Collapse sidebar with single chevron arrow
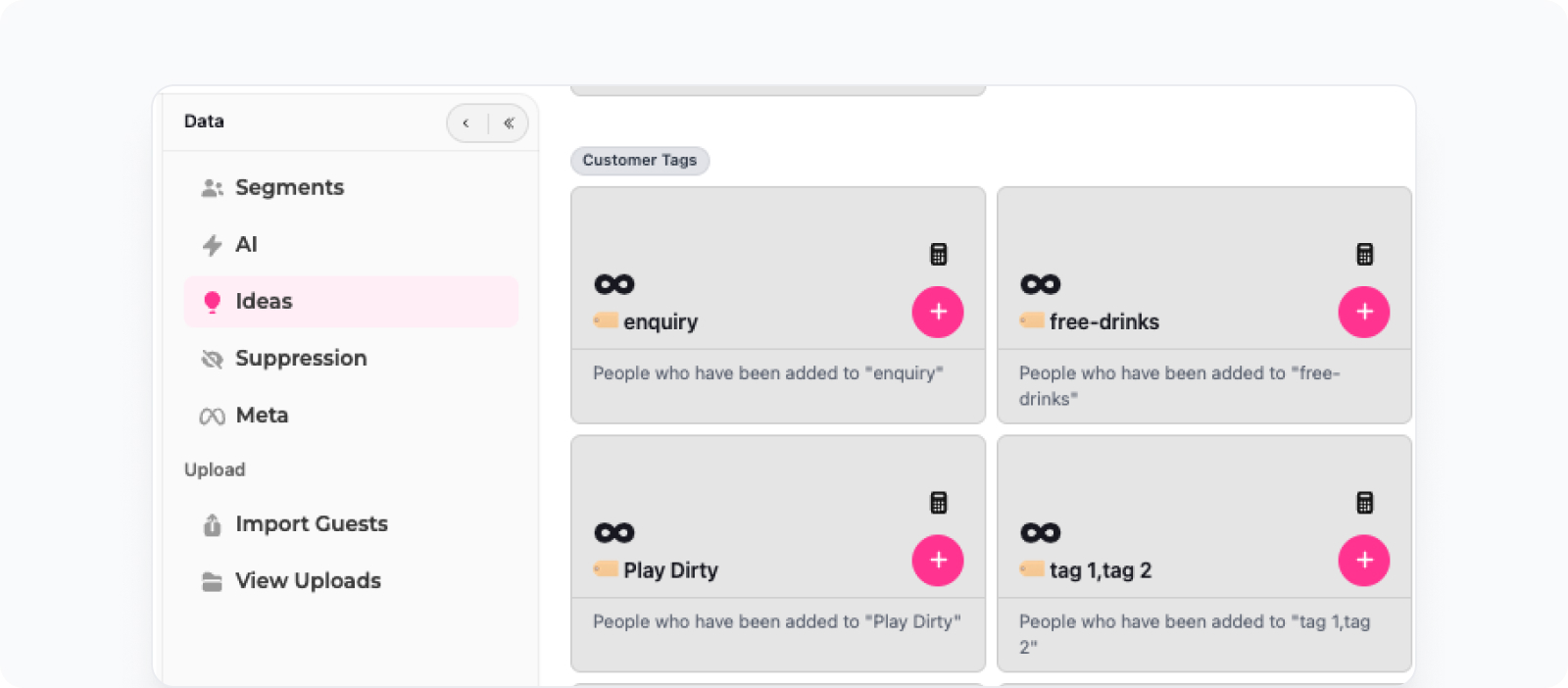Image resolution: width=1568 pixels, height=688 pixels. [x=466, y=123]
